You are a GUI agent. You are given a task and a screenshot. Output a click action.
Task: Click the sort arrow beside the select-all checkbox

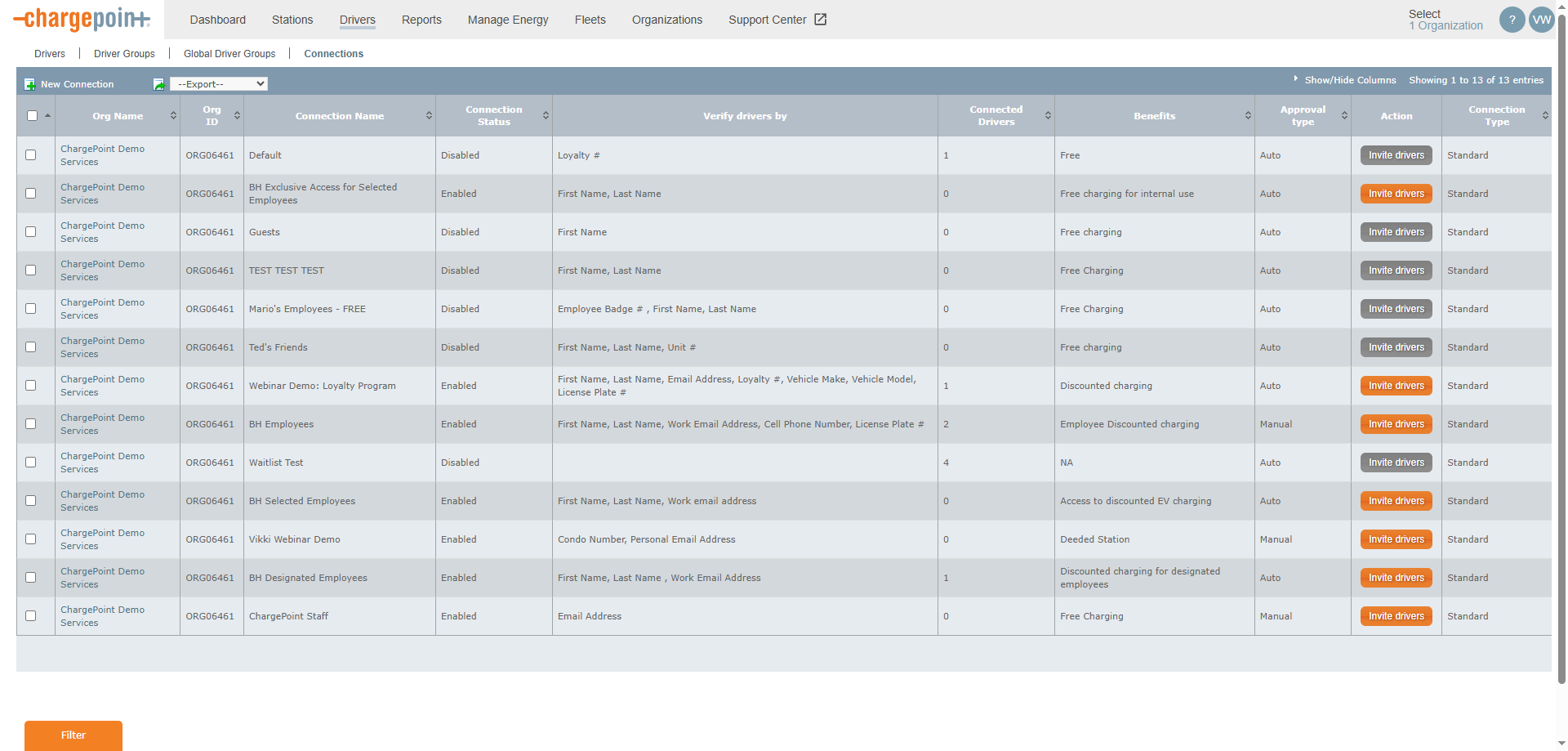click(47, 115)
